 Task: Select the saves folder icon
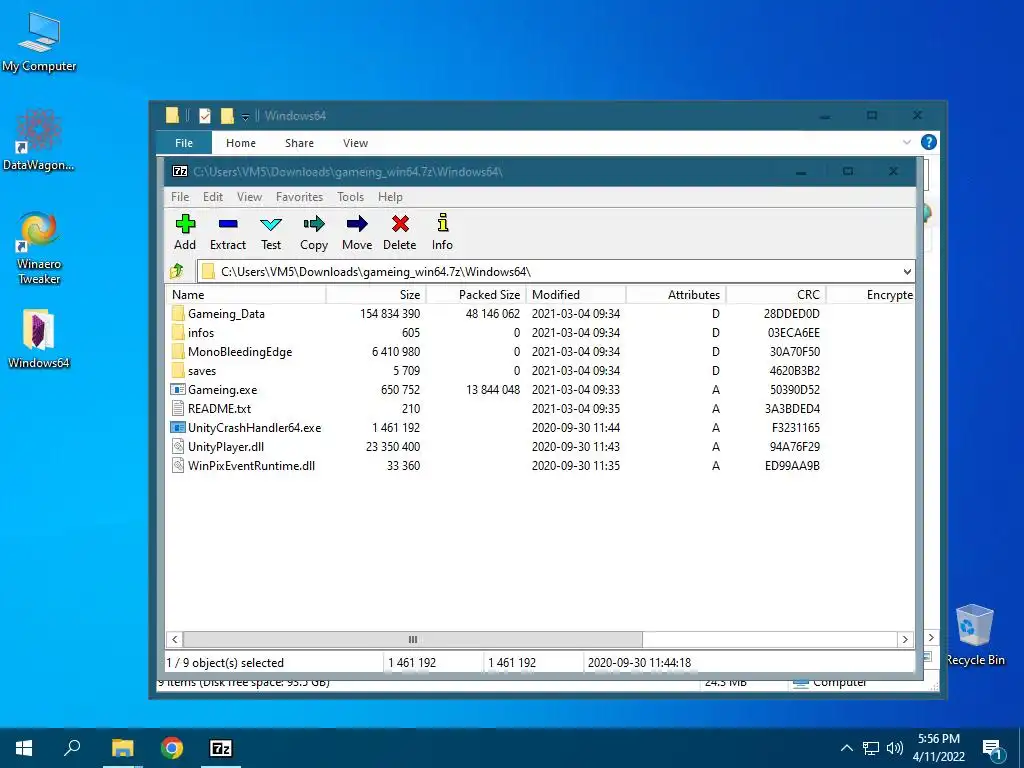178,370
